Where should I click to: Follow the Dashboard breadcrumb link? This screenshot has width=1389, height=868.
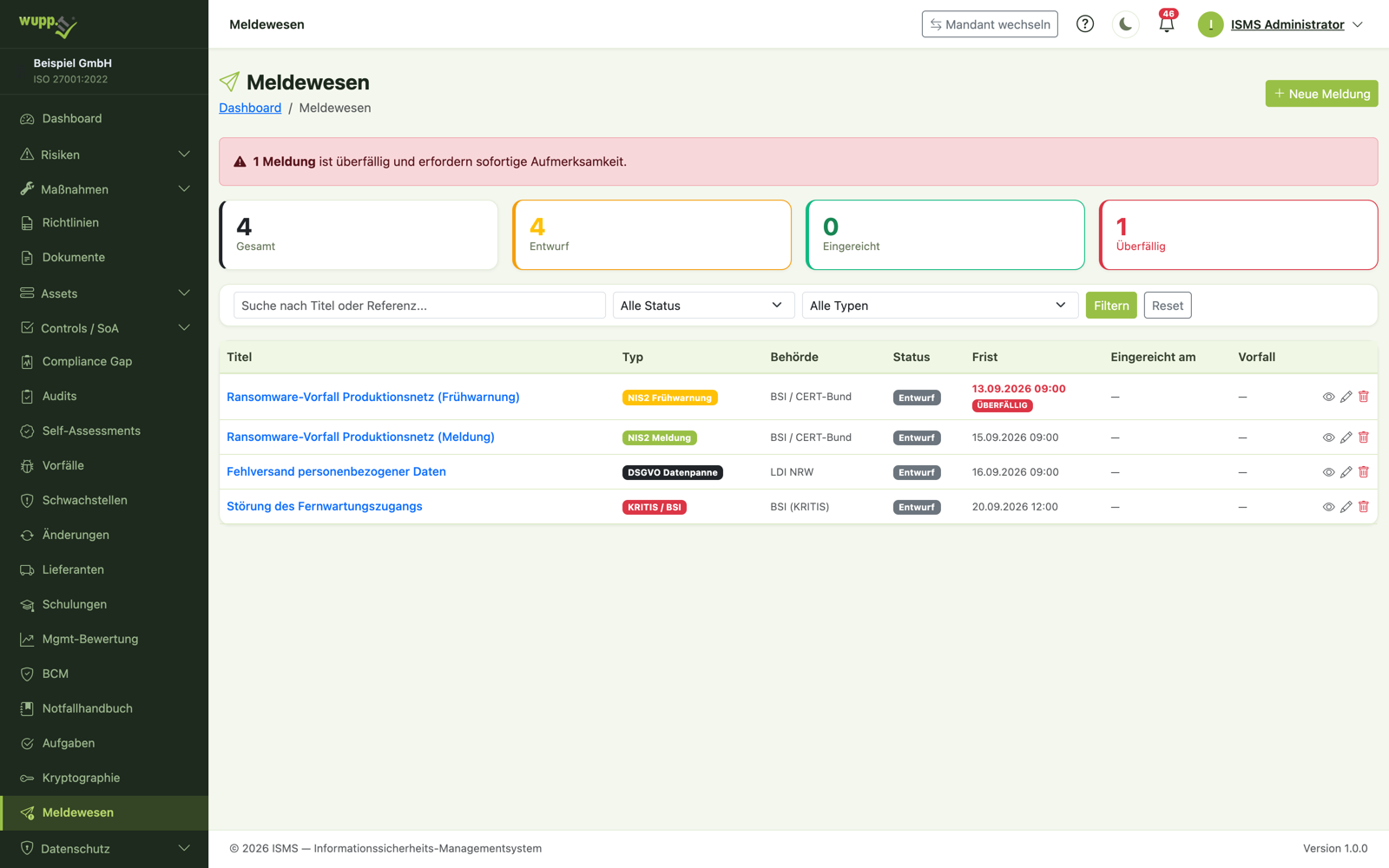coord(250,108)
